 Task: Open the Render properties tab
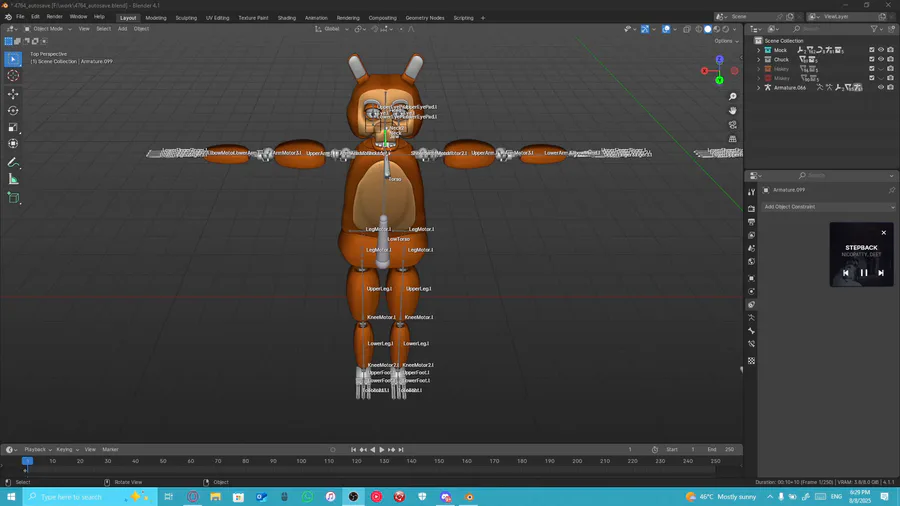pyautogui.click(x=751, y=209)
